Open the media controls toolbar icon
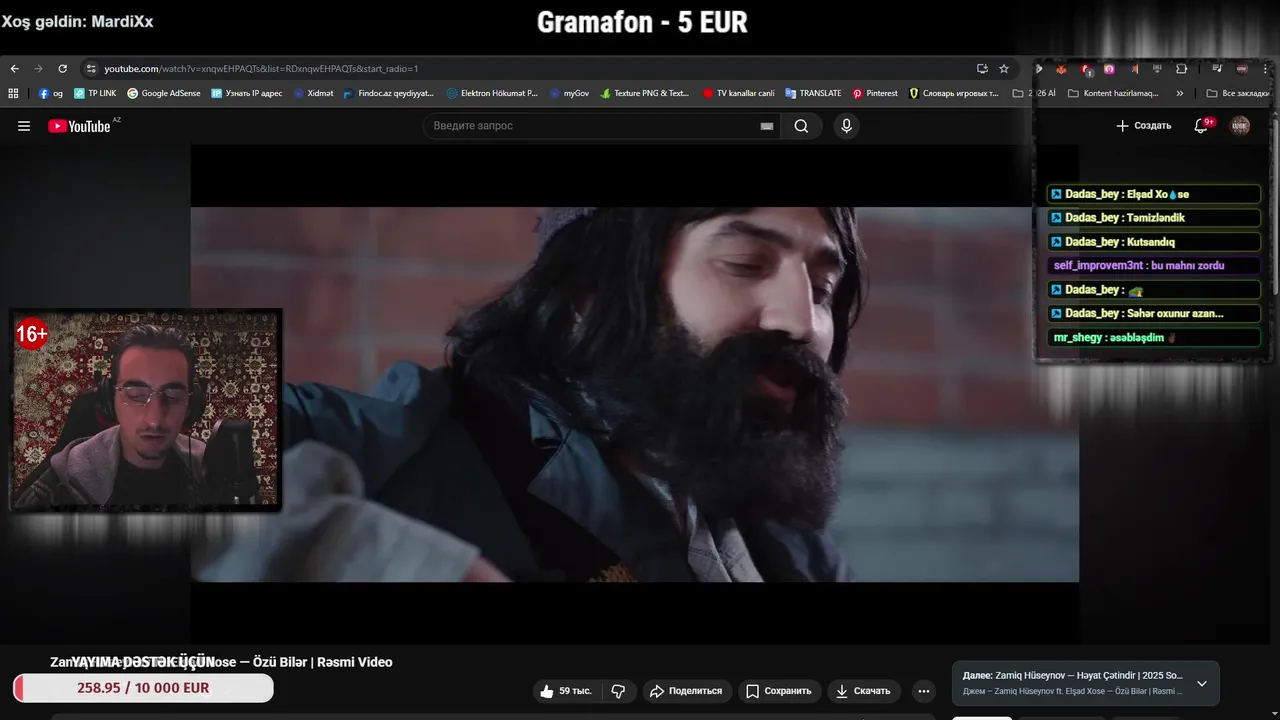The height and width of the screenshot is (720, 1280). (x=1217, y=69)
